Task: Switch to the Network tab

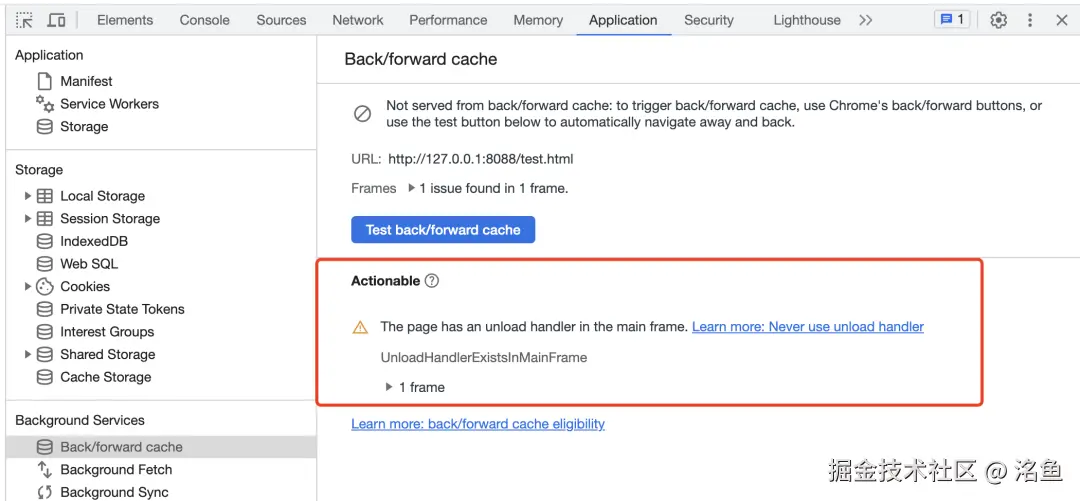Action: pos(358,20)
